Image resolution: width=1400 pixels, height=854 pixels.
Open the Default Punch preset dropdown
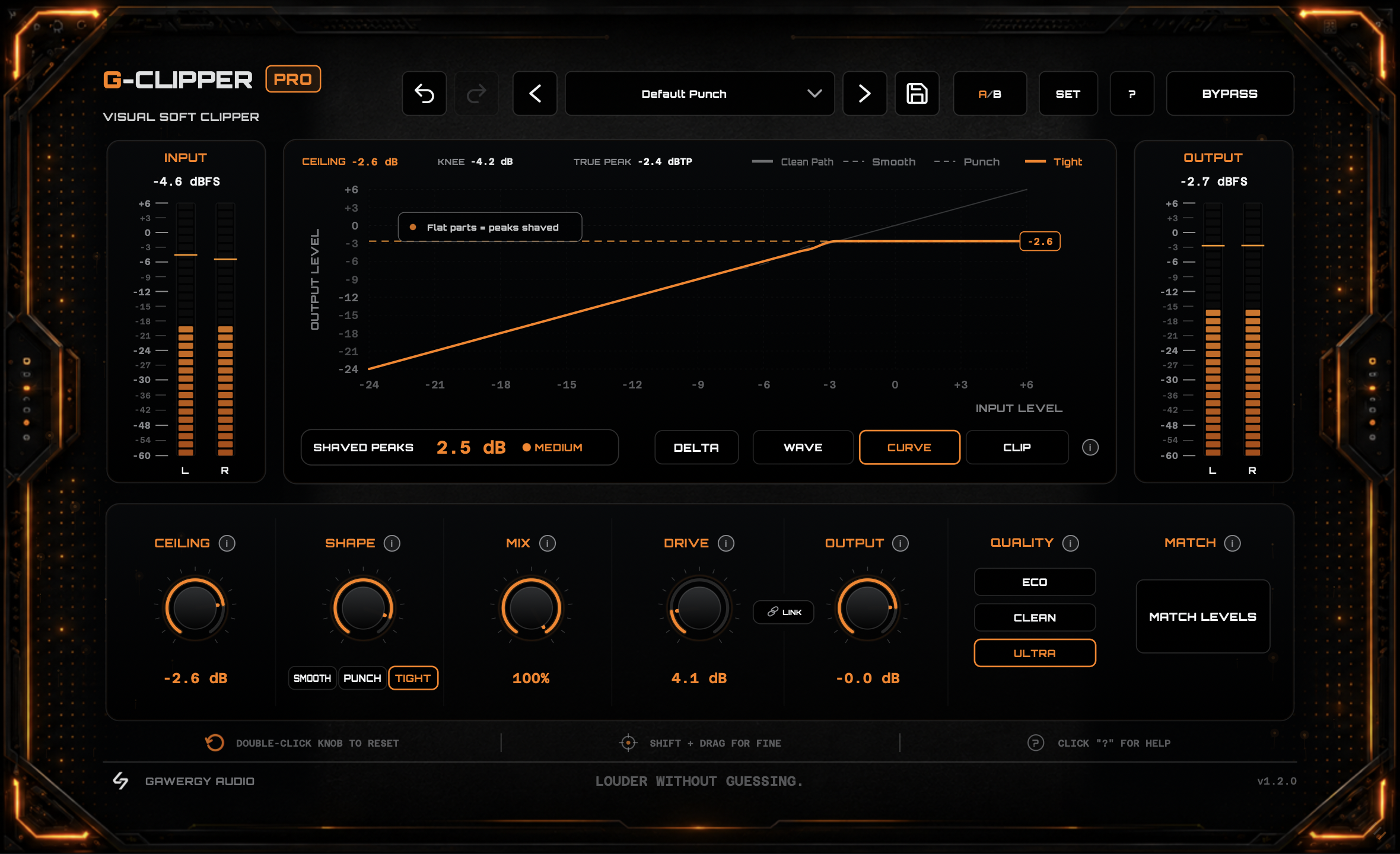tap(700, 94)
